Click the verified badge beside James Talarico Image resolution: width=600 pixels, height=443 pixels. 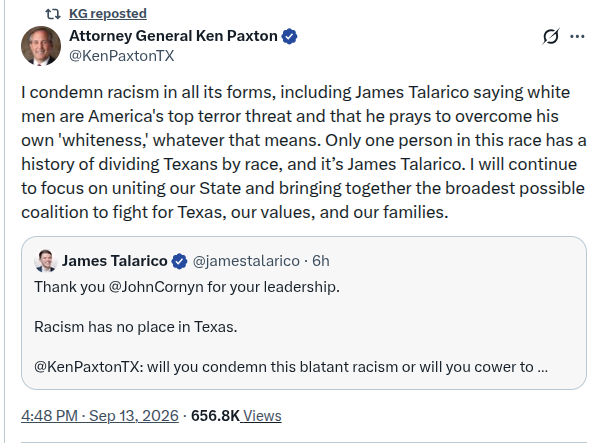coord(179,261)
